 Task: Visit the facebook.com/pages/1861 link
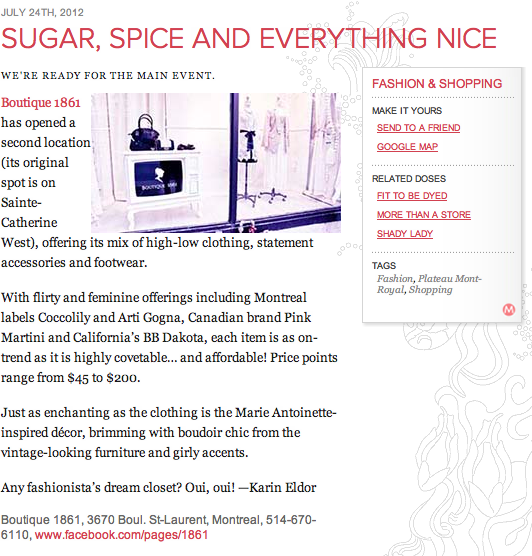pyautogui.click(x=121, y=535)
